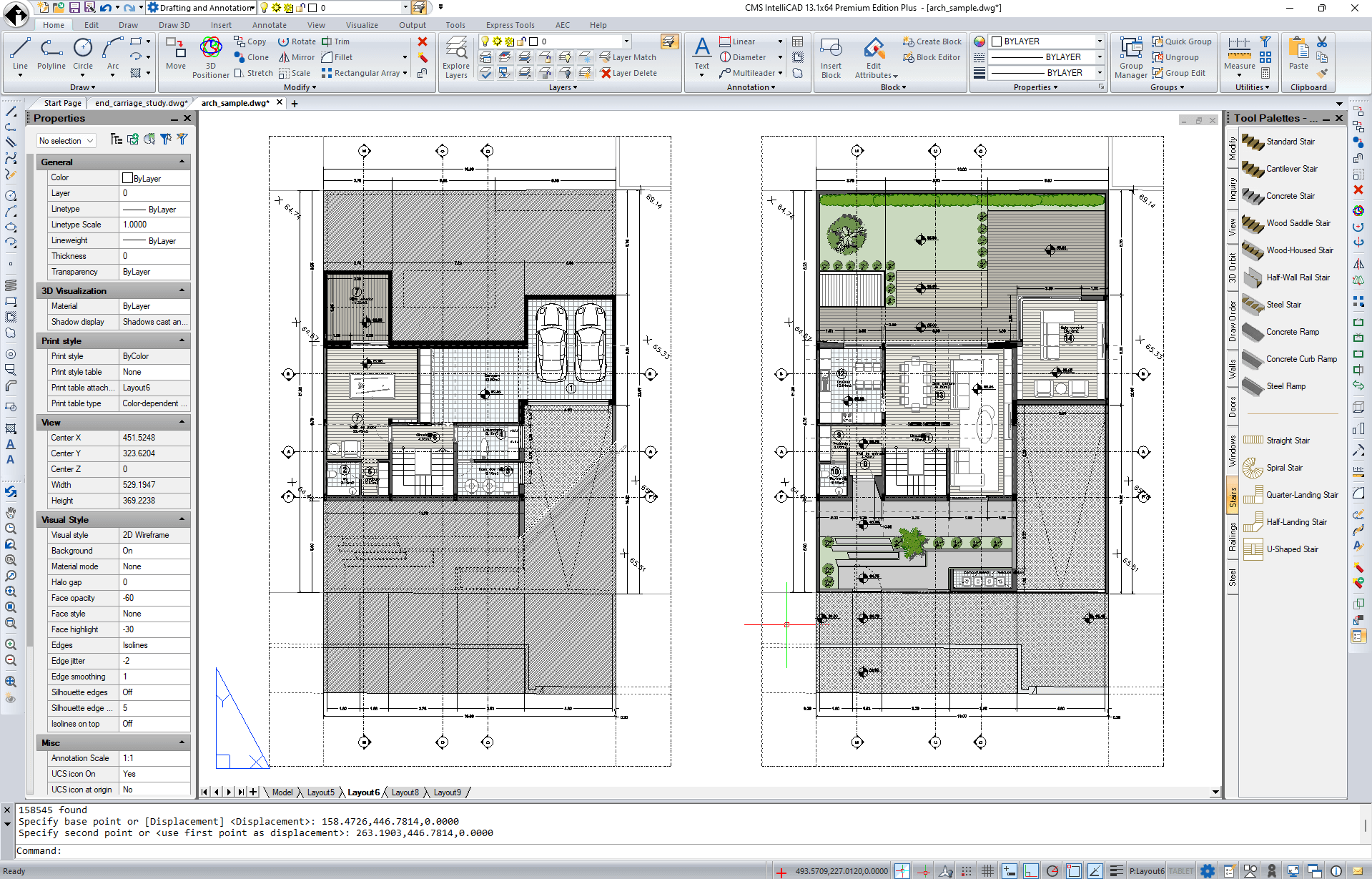Activate the 3D Positioner tool
The image size is (1372, 879).
click(211, 54)
